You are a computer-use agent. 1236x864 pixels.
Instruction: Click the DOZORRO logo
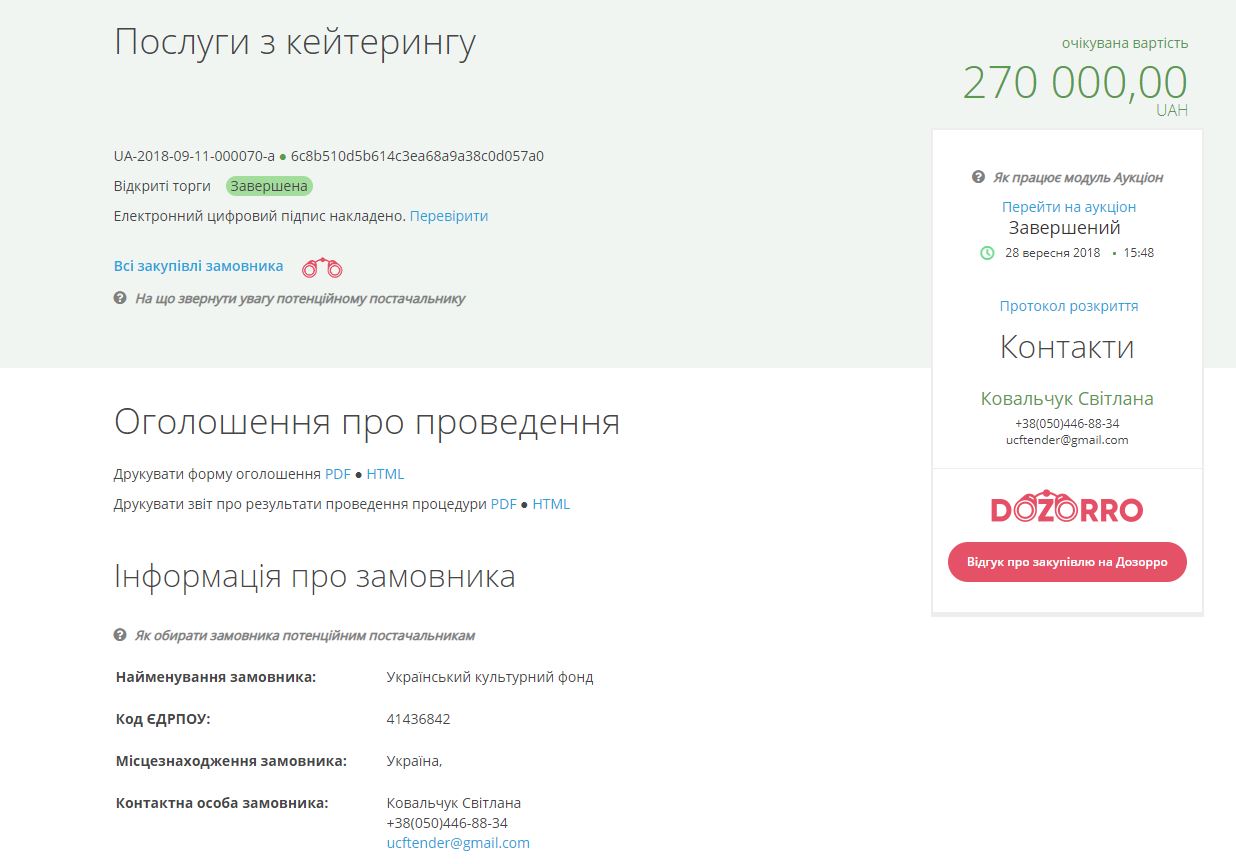[1066, 508]
